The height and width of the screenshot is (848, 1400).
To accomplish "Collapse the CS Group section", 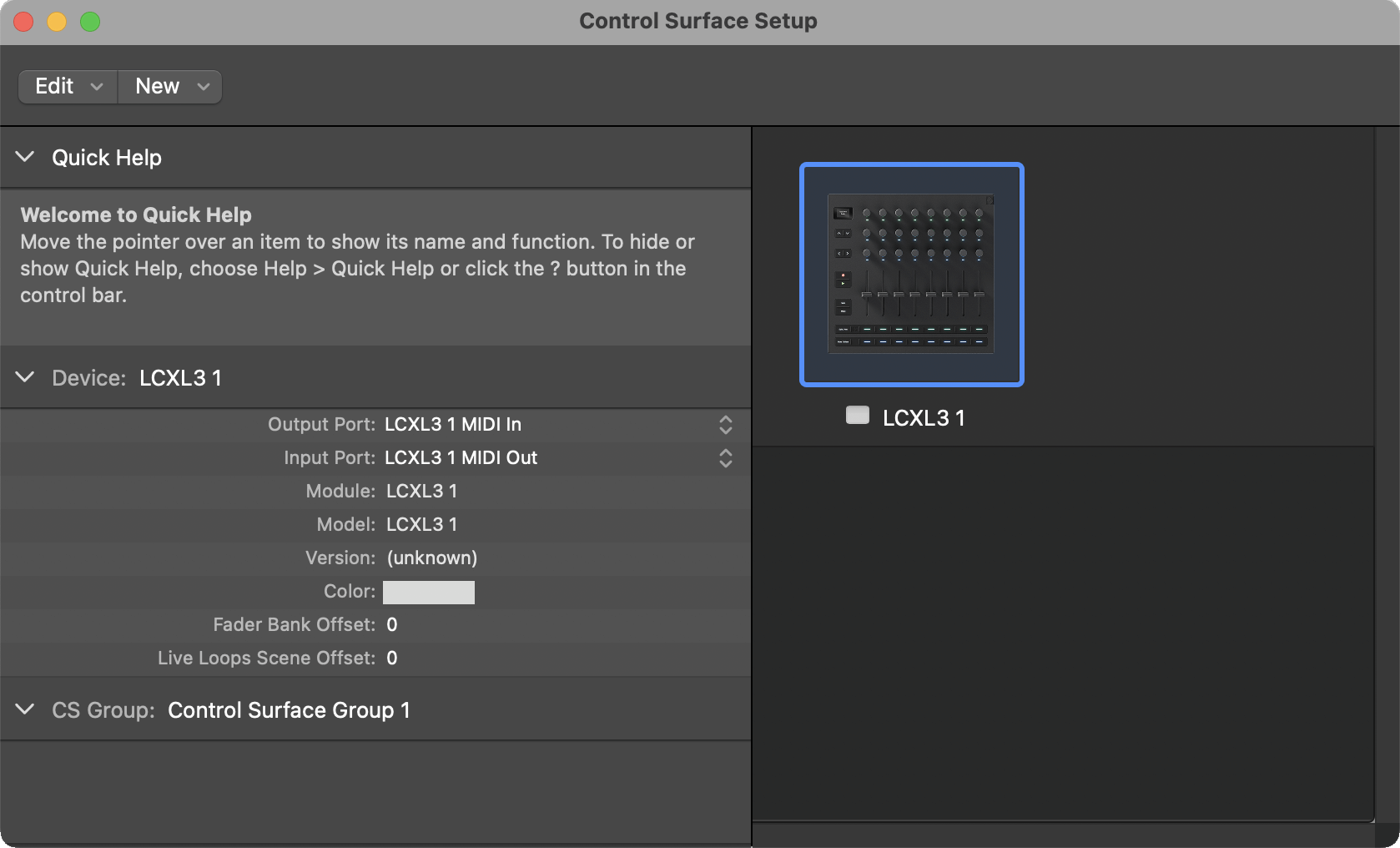I will click(25, 709).
